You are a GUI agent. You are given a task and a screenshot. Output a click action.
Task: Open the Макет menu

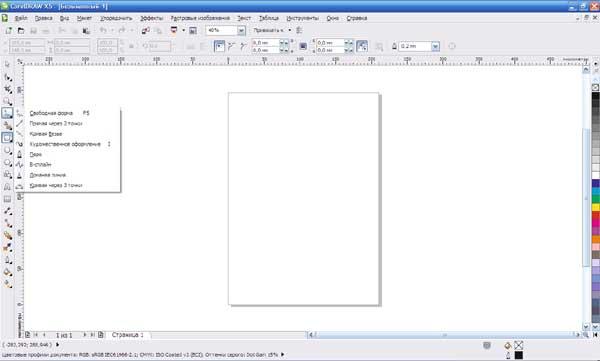[84, 18]
